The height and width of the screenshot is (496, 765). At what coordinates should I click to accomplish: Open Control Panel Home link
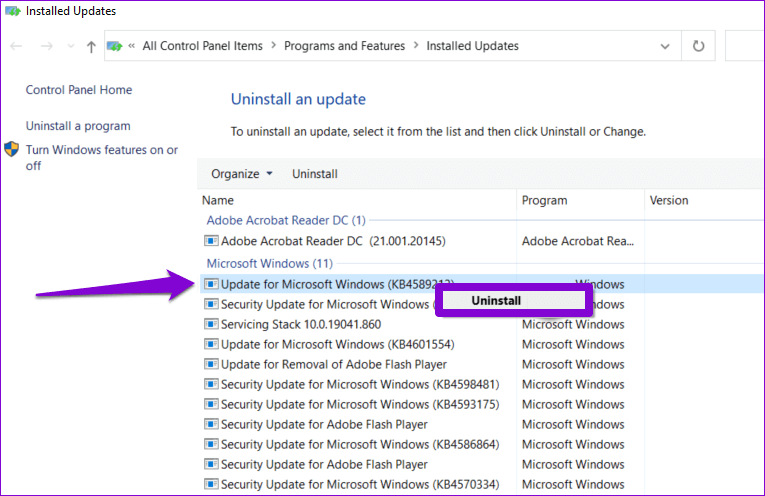(x=79, y=90)
